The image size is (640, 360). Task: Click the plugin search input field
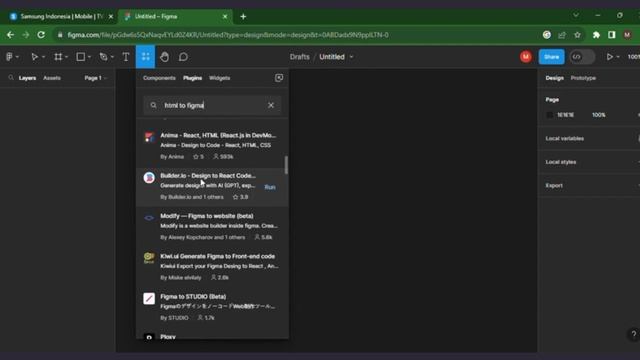click(212, 105)
